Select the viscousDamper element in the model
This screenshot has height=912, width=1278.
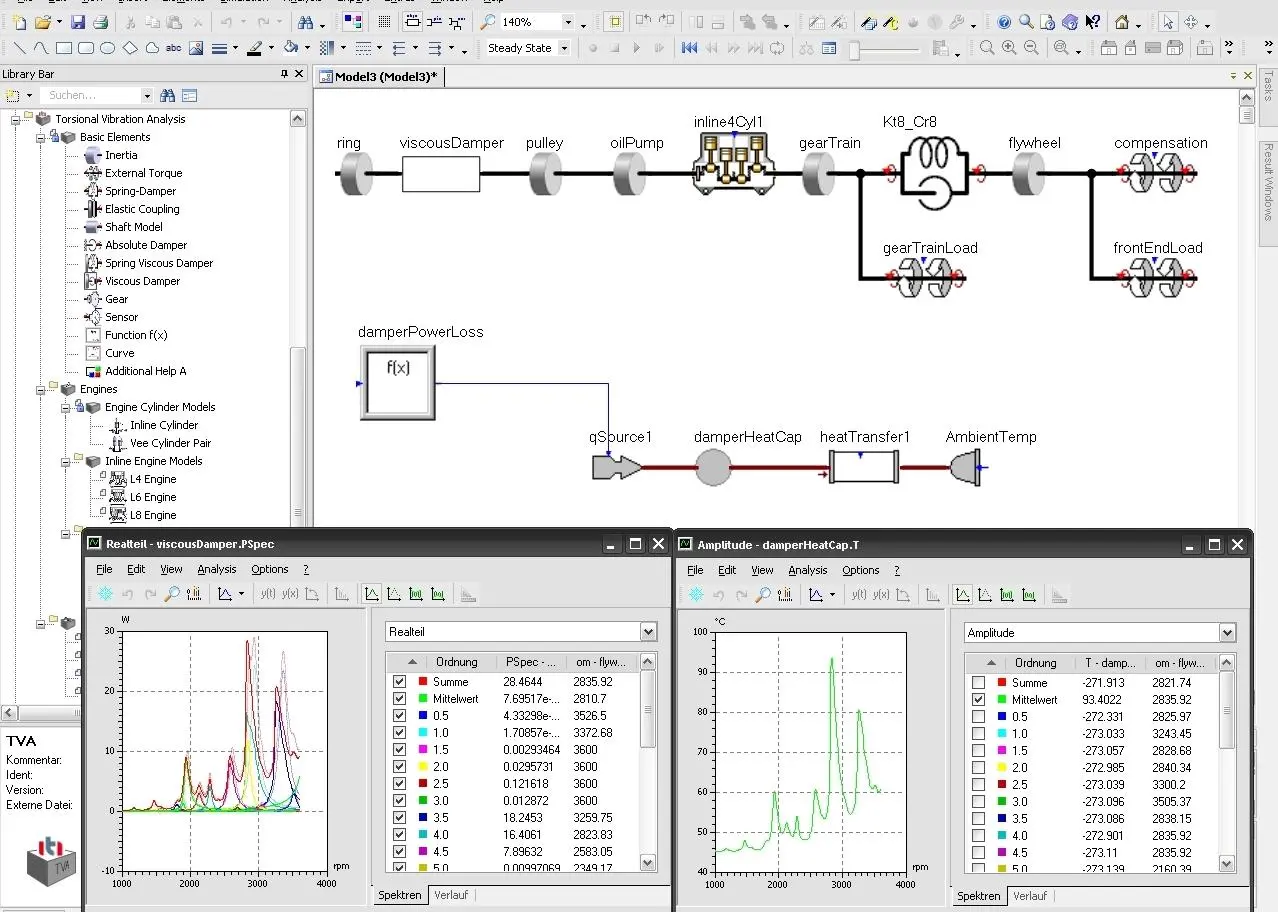(441, 174)
